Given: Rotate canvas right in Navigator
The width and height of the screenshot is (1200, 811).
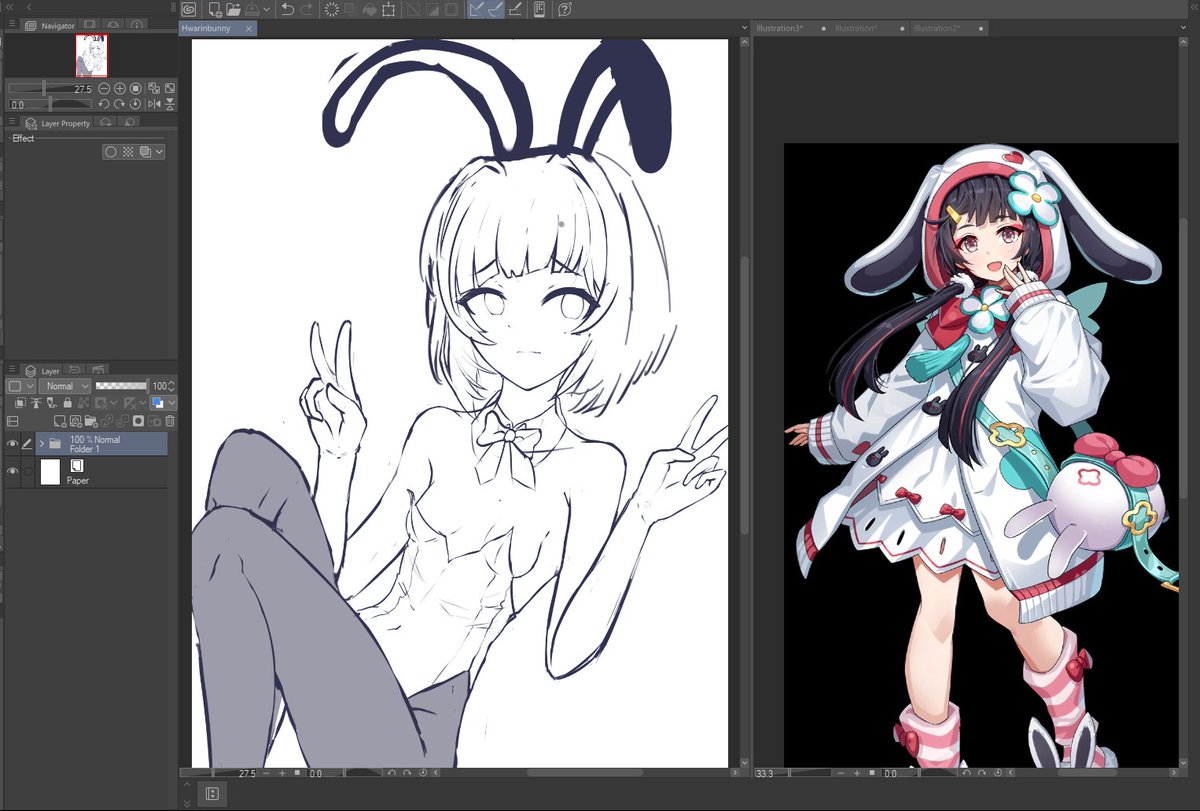Looking at the screenshot, I should [119, 104].
